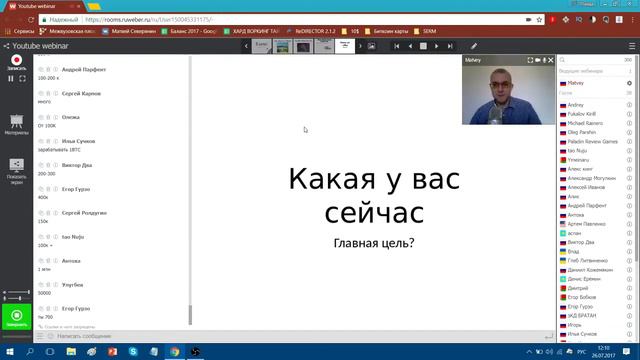Advance to the next slide
Image resolution: width=640 pixels, height=360 pixels.
[x=436, y=46]
